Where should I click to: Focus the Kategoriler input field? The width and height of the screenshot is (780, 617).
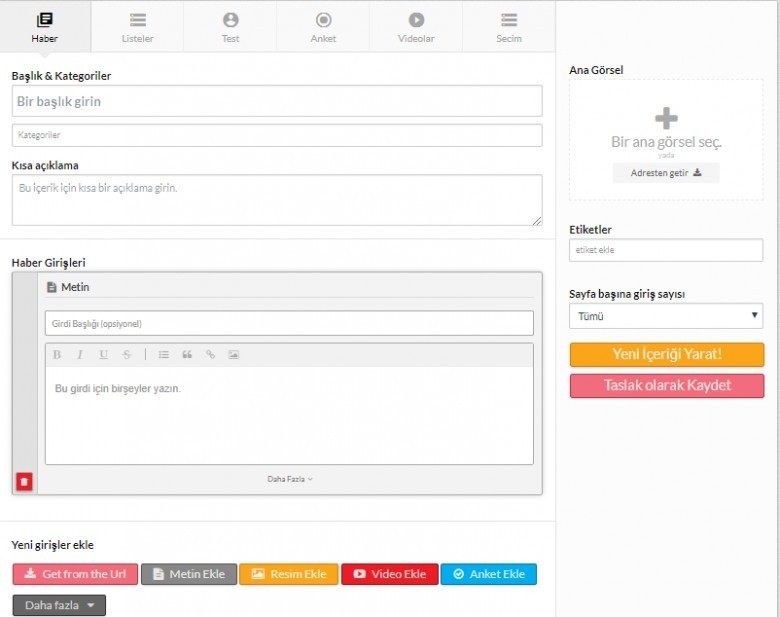point(277,135)
